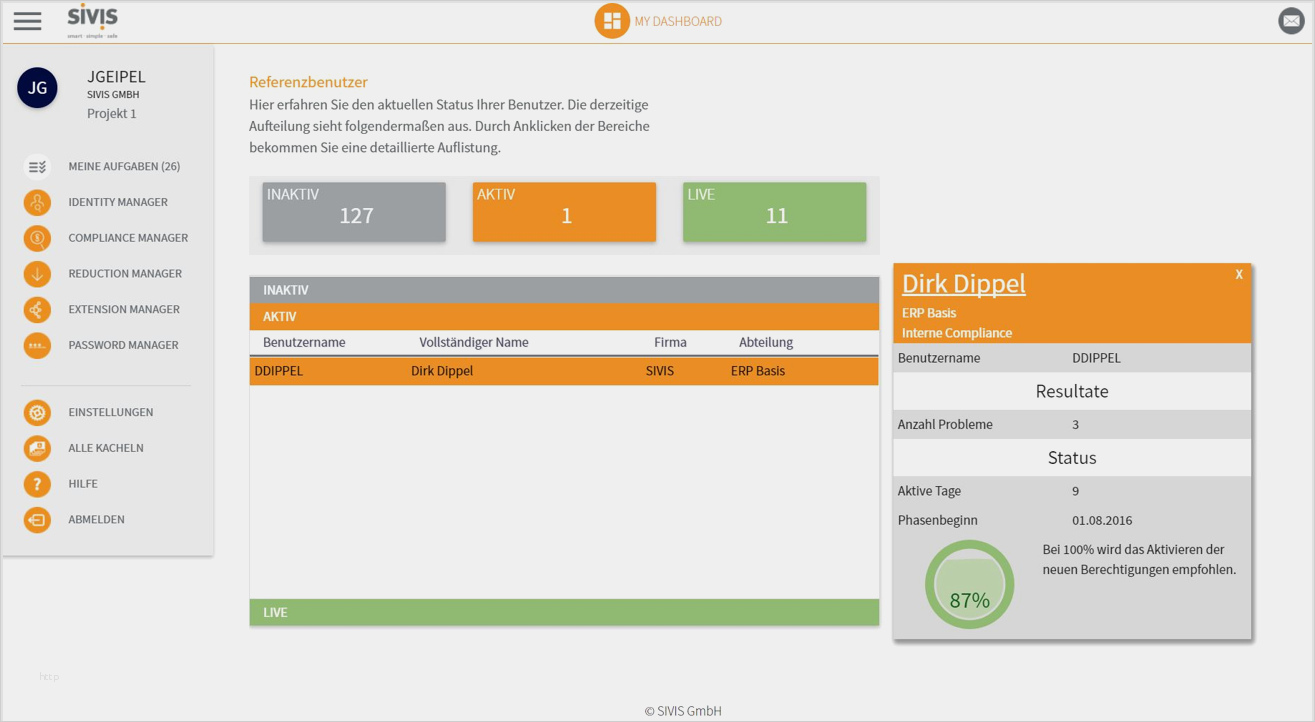The width and height of the screenshot is (1315, 722).
Task: Click the 87% progress circle
Action: tap(969, 585)
